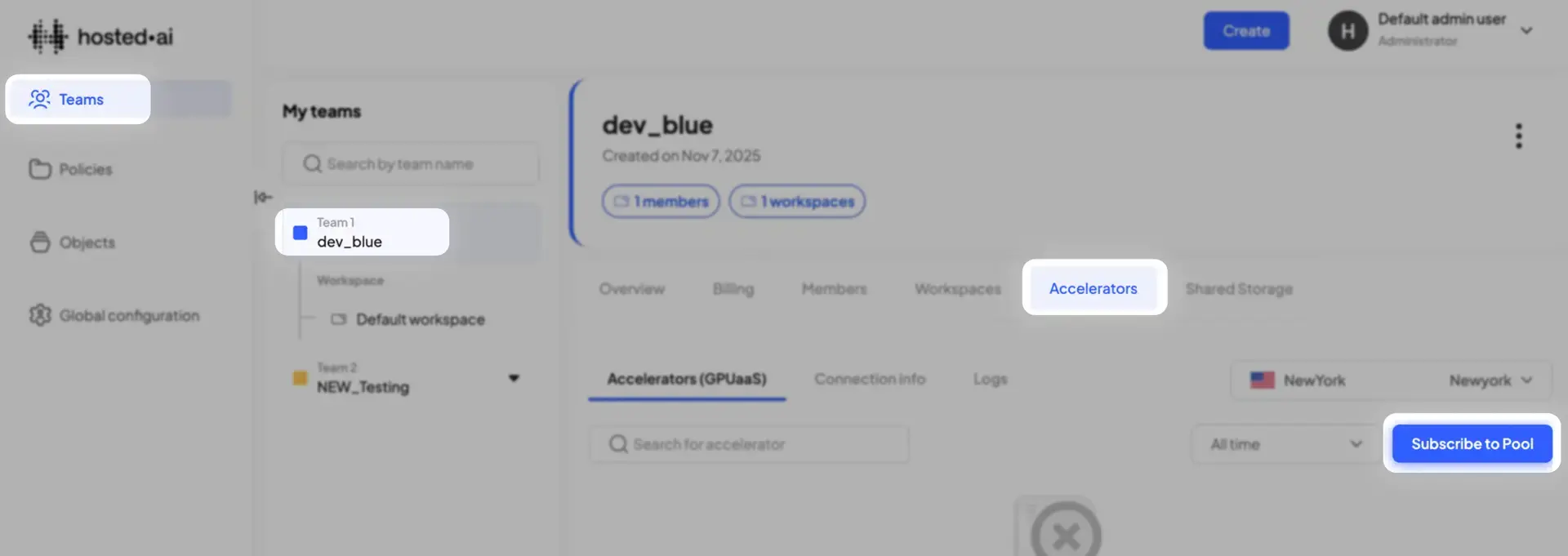
Task: Click the H user avatar
Action: coord(1348,31)
